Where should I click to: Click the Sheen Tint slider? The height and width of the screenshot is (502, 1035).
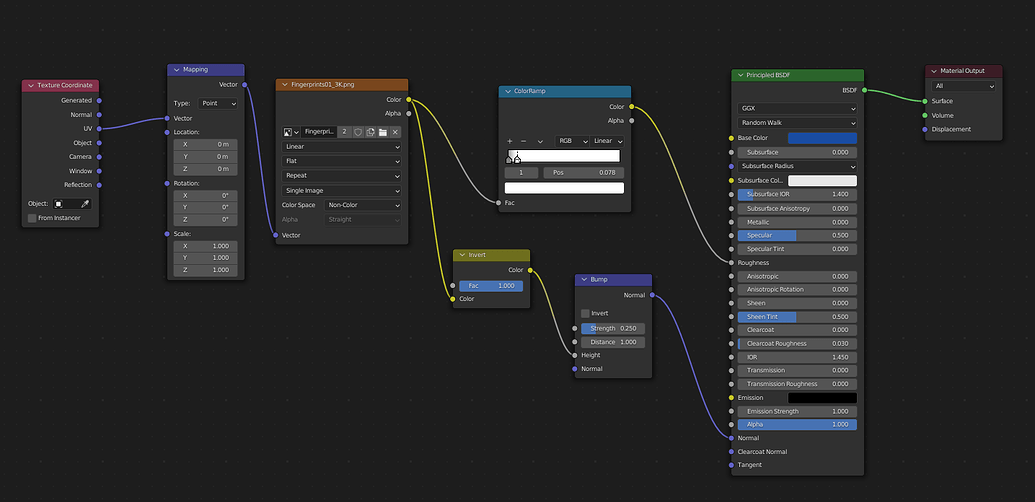797,317
